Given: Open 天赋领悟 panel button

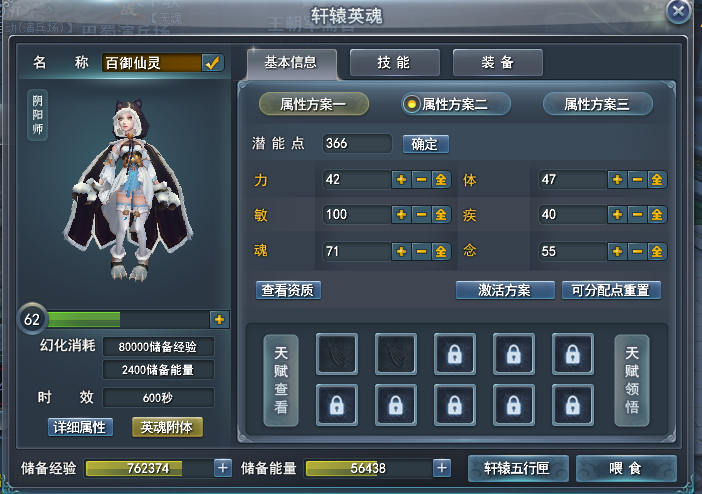Looking at the screenshot, I should (632, 380).
